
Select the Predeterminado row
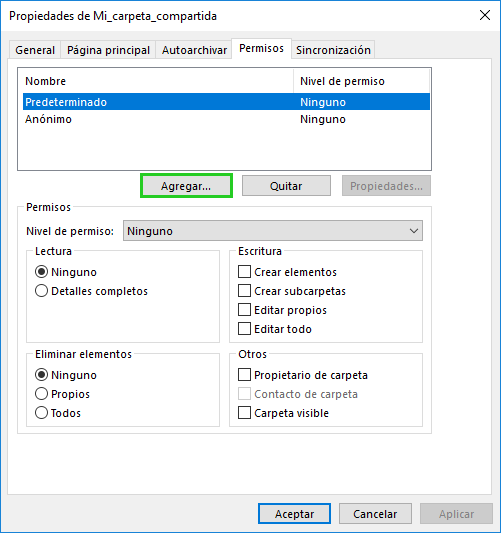(x=226, y=102)
